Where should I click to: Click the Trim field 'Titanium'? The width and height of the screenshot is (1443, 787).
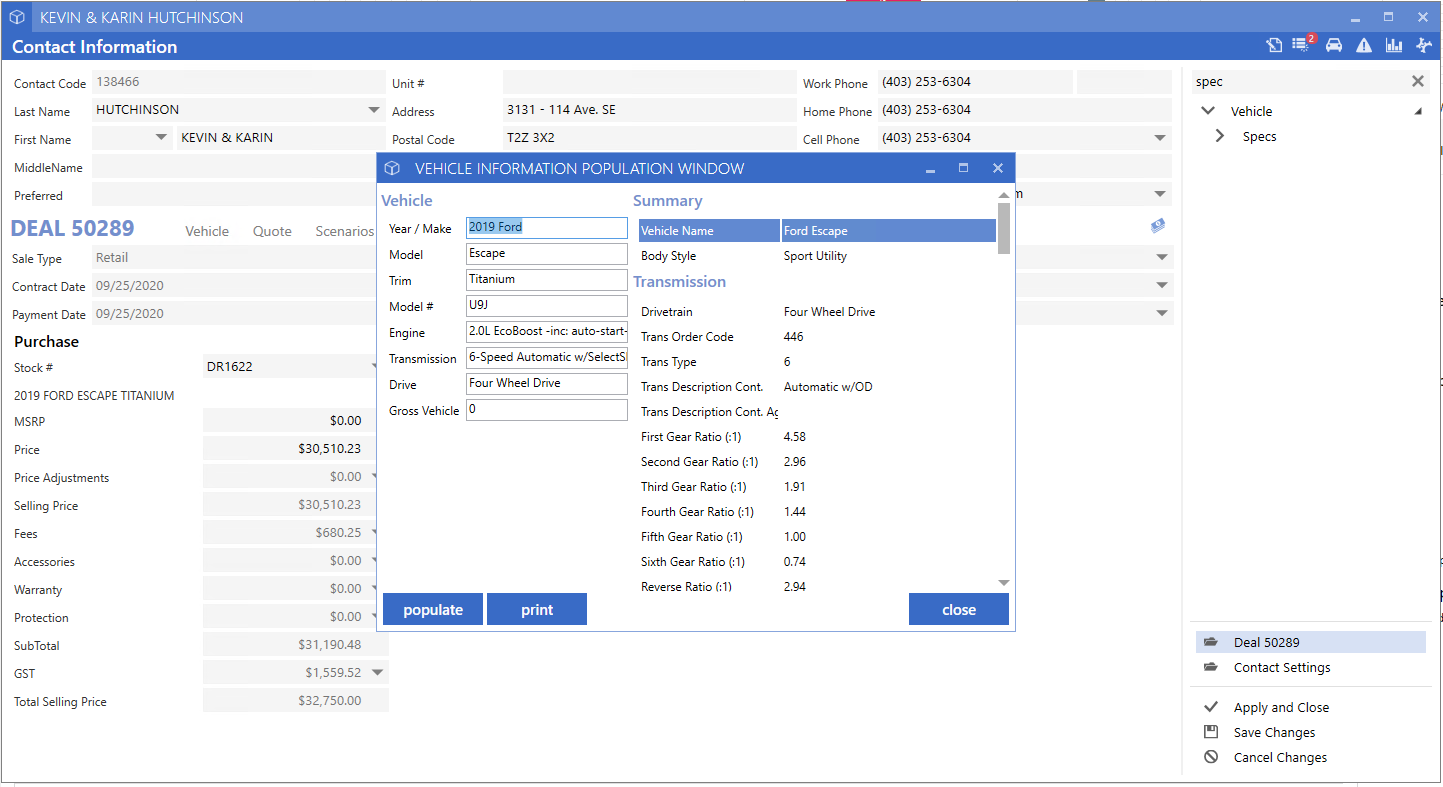tap(547, 280)
